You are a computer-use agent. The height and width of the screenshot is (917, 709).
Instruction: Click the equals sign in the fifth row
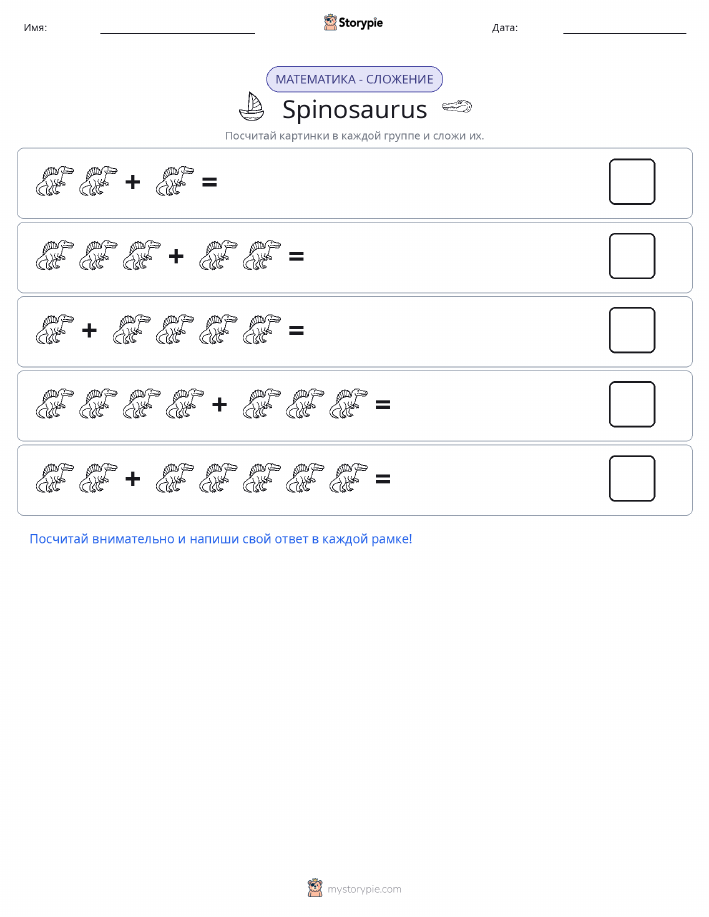(383, 479)
